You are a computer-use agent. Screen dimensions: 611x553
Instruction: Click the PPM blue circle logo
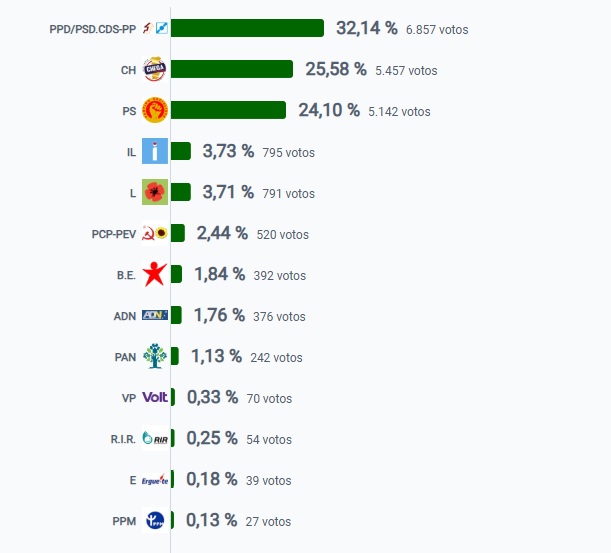point(155,520)
